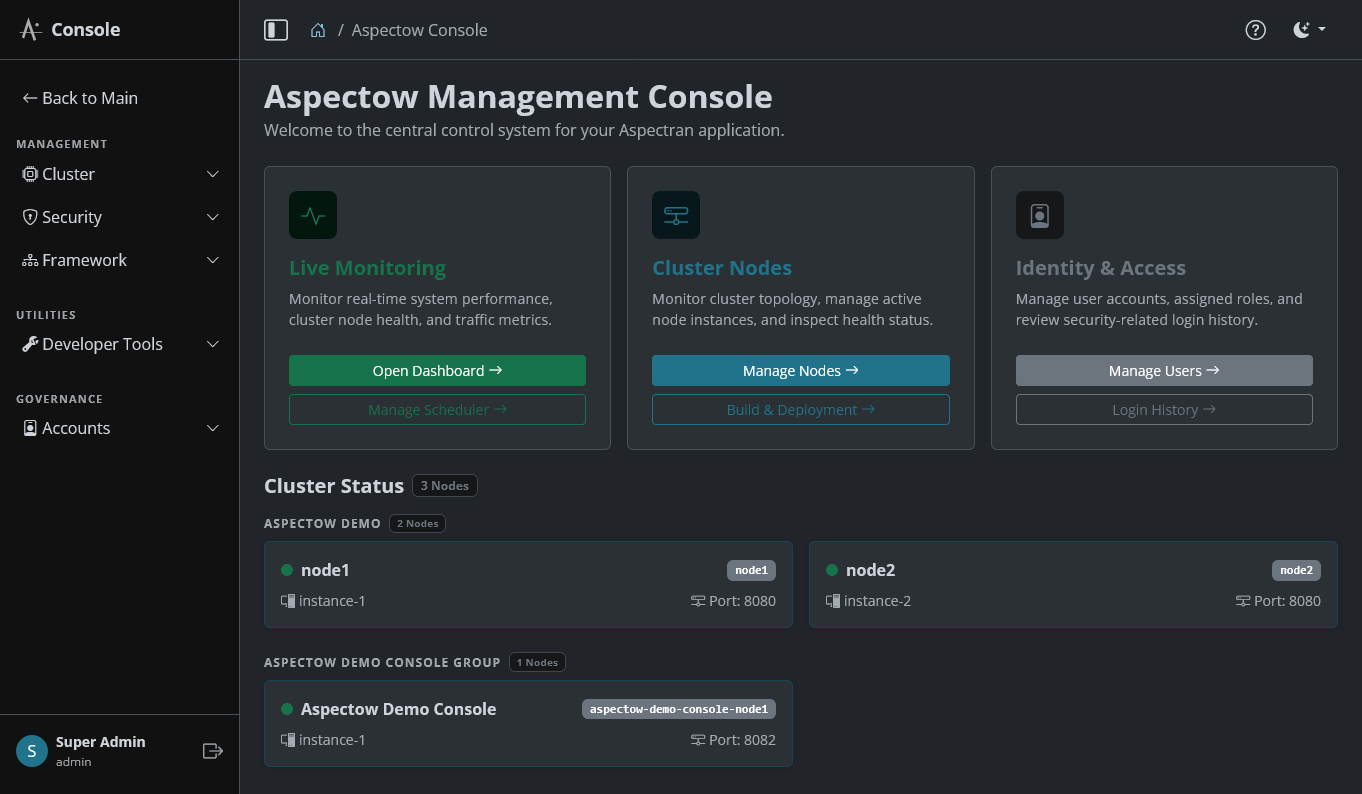Image resolution: width=1362 pixels, height=794 pixels.
Task: Click the 3 Nodes badge
Action: coord(445,486)
